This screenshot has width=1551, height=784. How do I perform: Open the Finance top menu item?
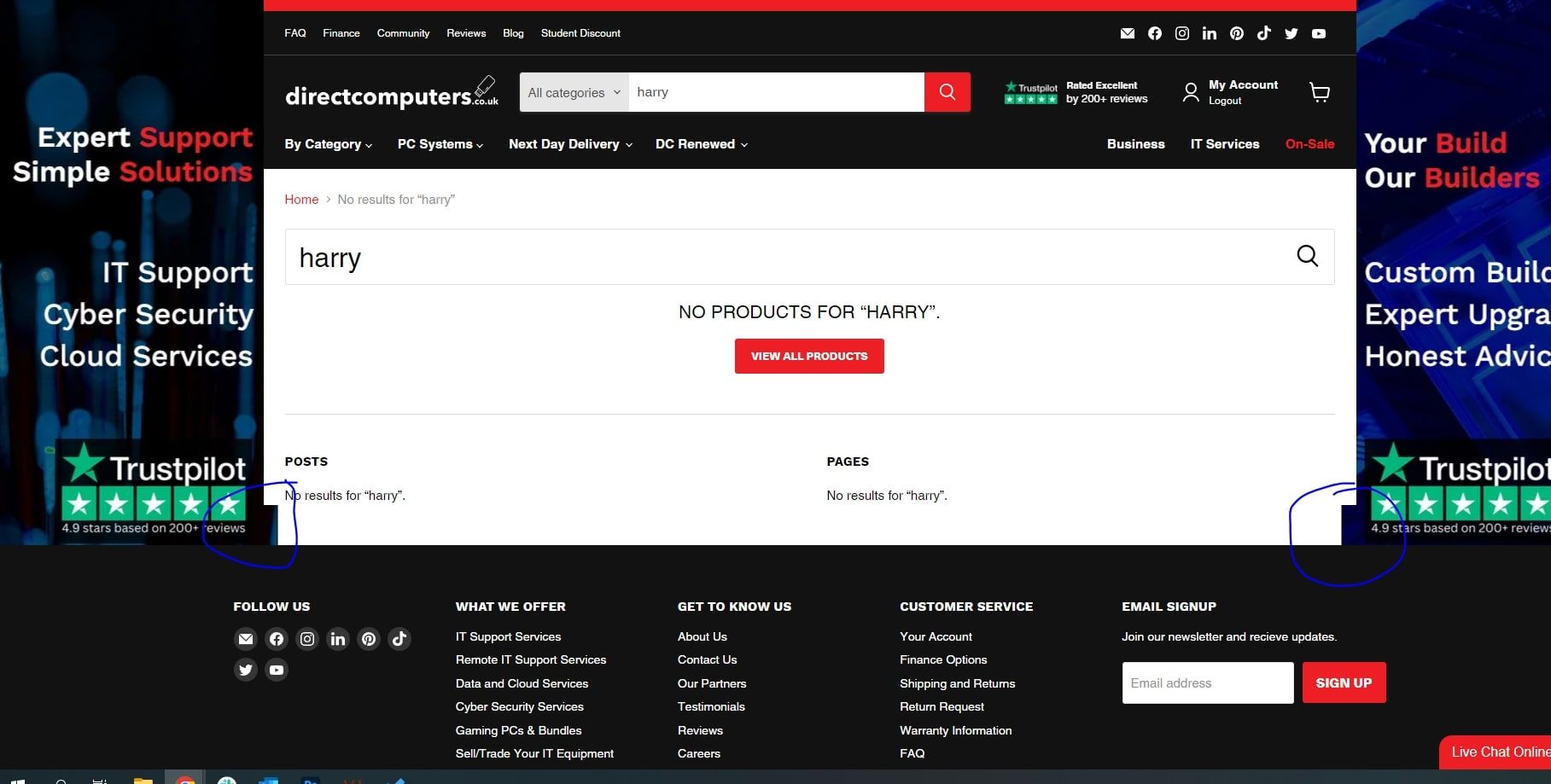click(x=341, y=33)
